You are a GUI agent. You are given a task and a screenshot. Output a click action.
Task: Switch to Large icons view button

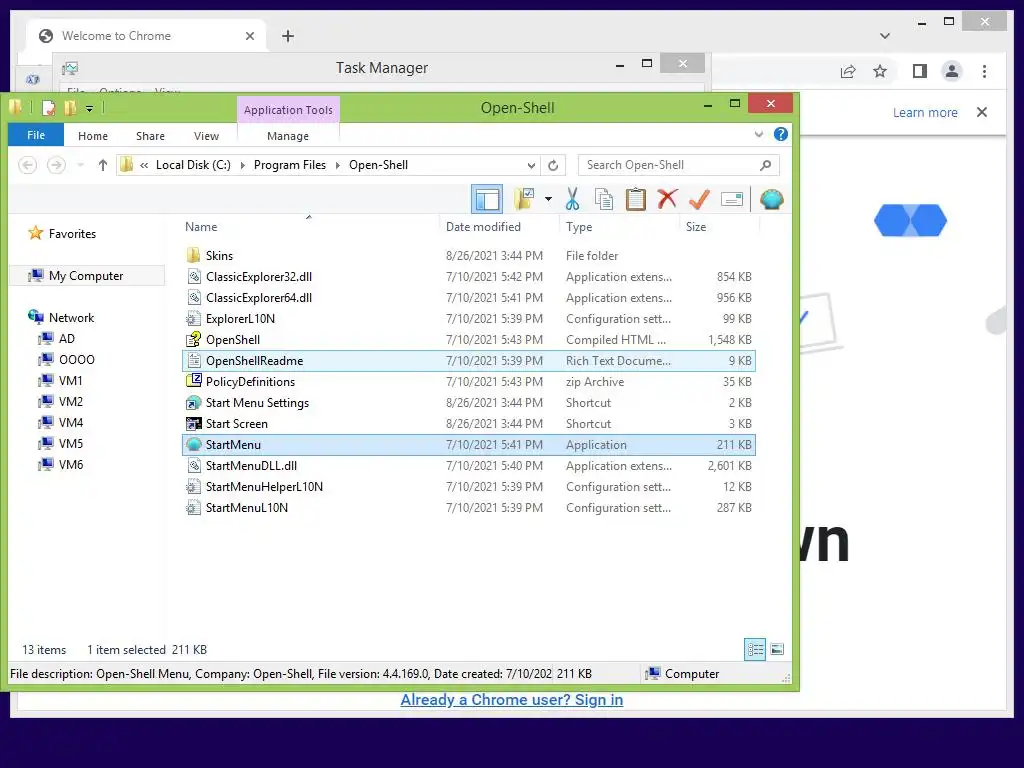click(777, 649)
